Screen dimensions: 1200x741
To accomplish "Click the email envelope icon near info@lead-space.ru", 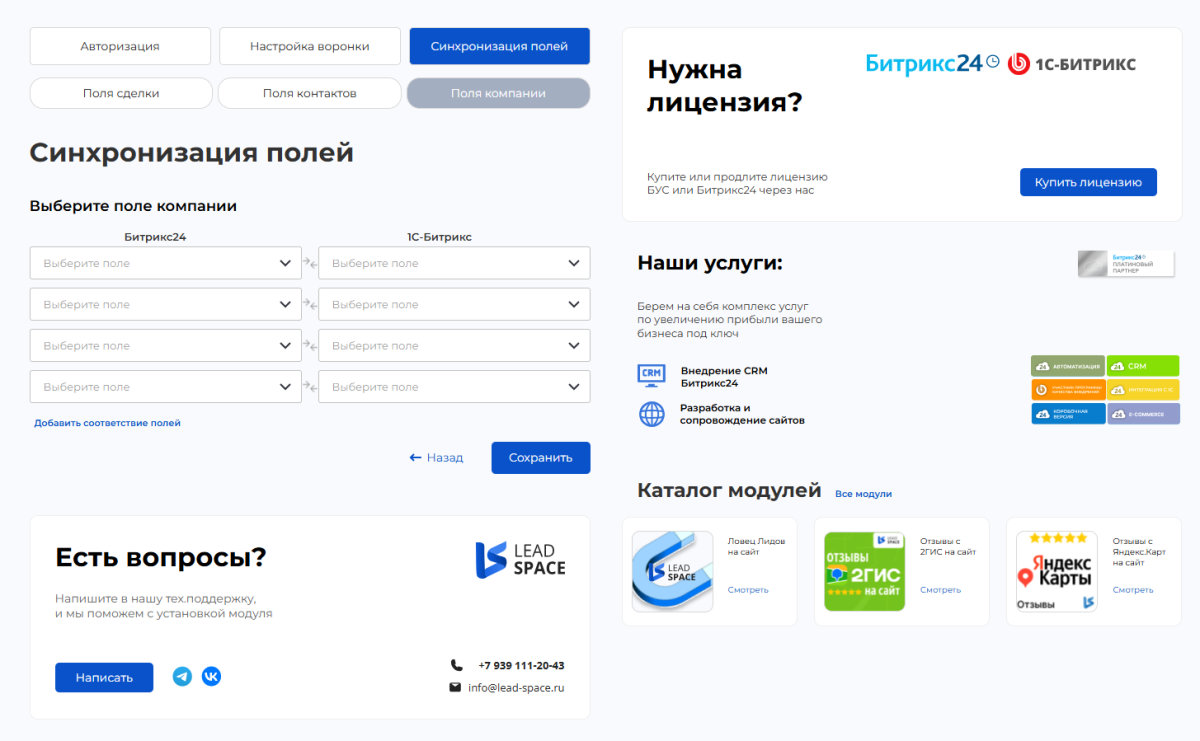I will coord(456,687).
